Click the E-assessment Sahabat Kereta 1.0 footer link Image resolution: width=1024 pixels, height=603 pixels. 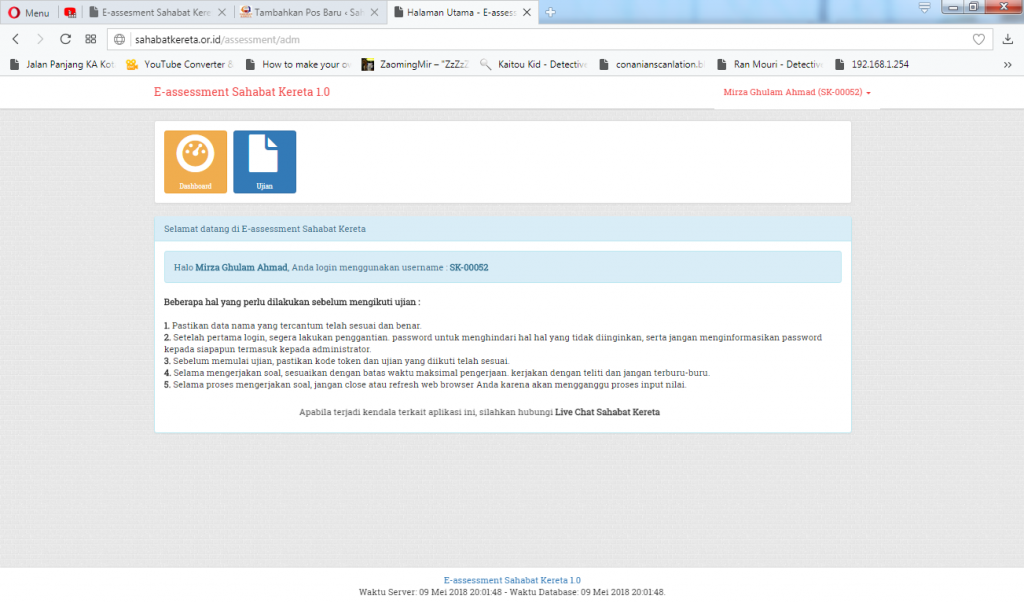tap(511, 579)
